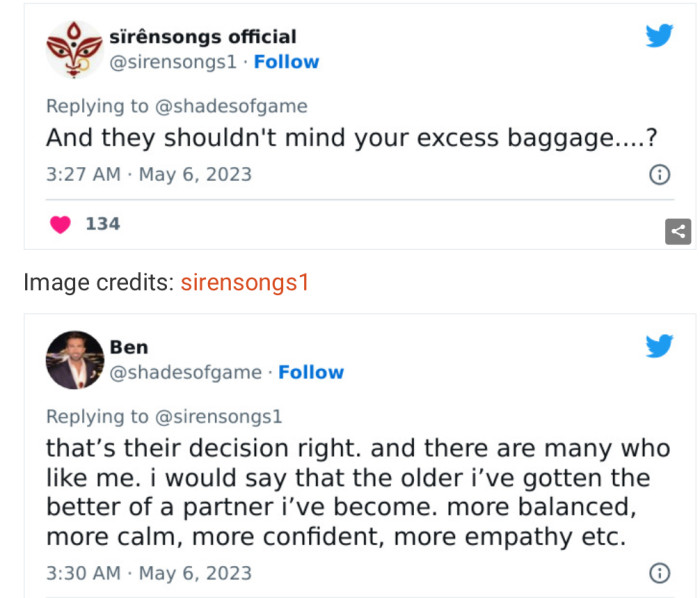Click the 3:30 AM · May 6, 2023 timestamp
The height and width of the screenshot is (598, 700).
(x=149, y=574)
